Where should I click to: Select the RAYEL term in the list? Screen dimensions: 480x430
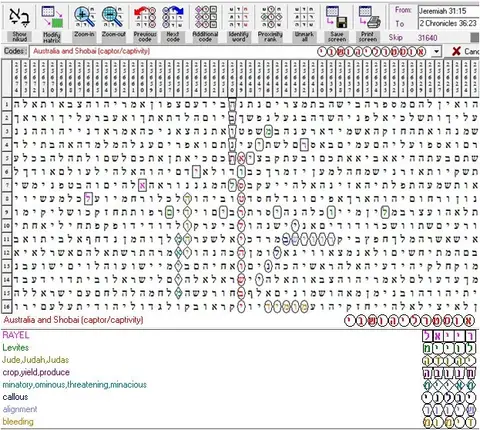[x=16, y=335]
